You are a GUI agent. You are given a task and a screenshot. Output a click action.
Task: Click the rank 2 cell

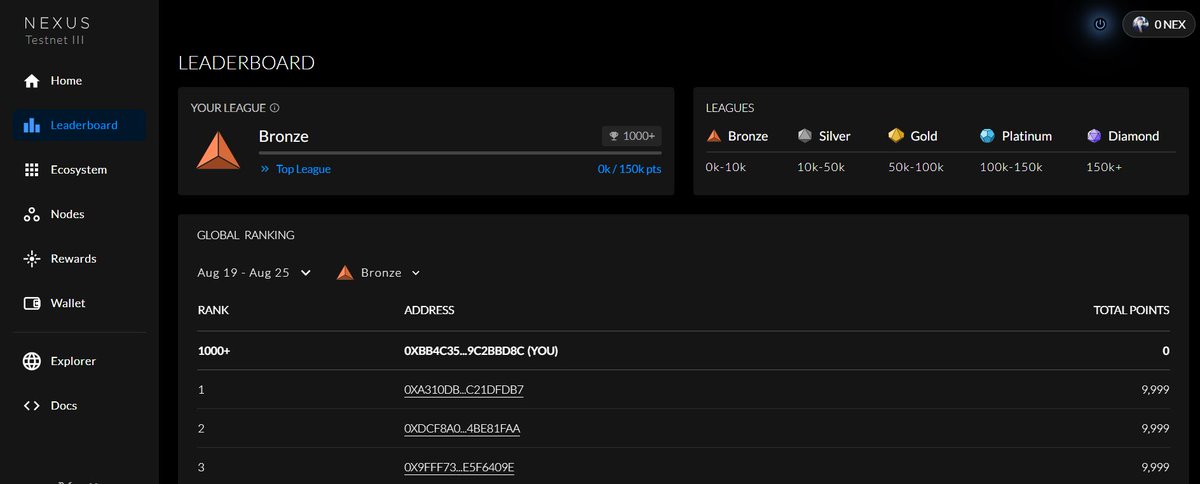pos(201,428)
